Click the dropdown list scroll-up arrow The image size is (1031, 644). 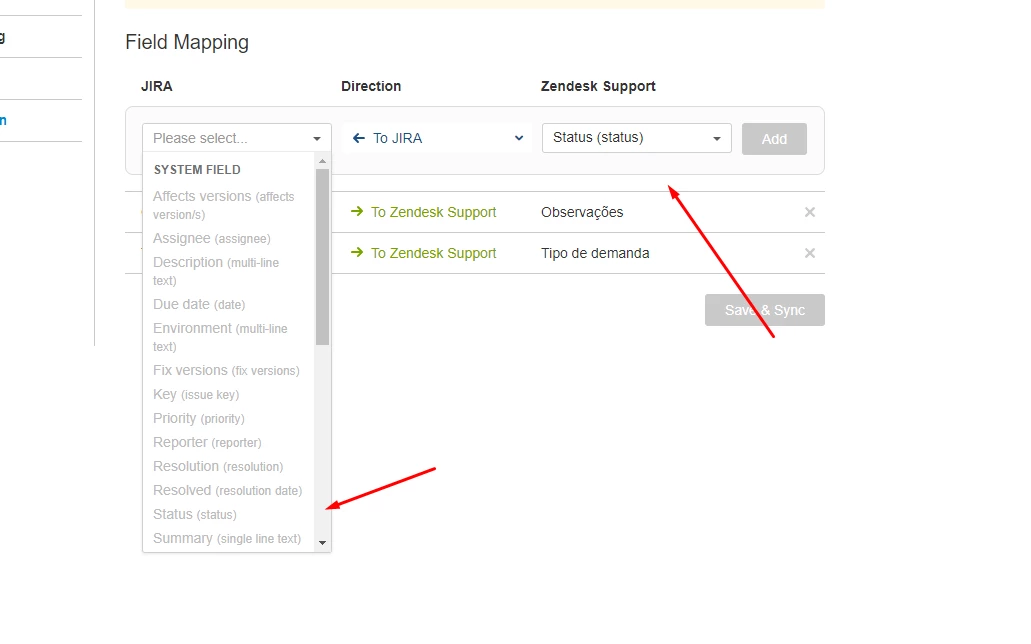(x=322, y=161)
